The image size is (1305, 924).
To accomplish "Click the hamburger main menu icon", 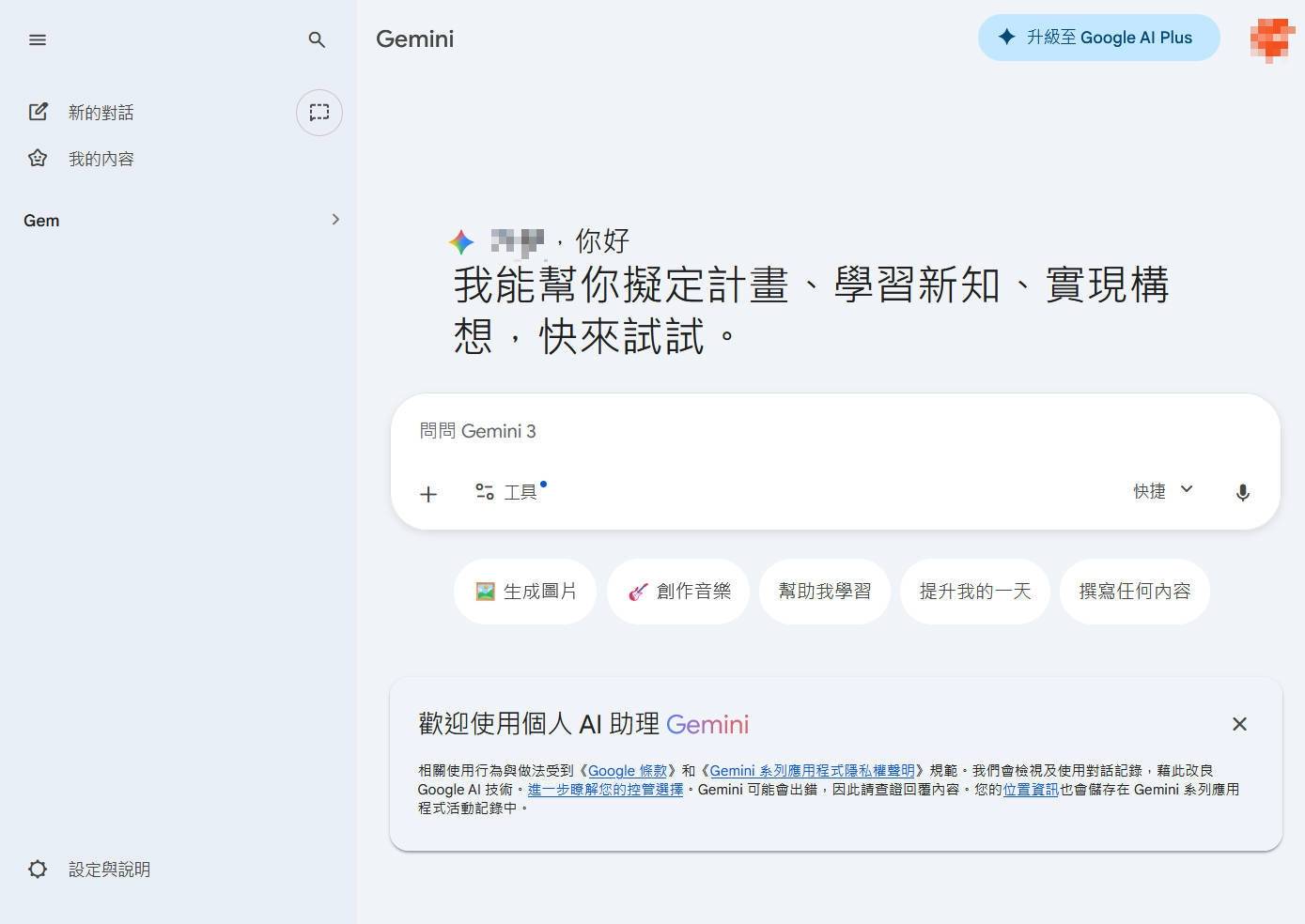I will [x=38, y=39].
